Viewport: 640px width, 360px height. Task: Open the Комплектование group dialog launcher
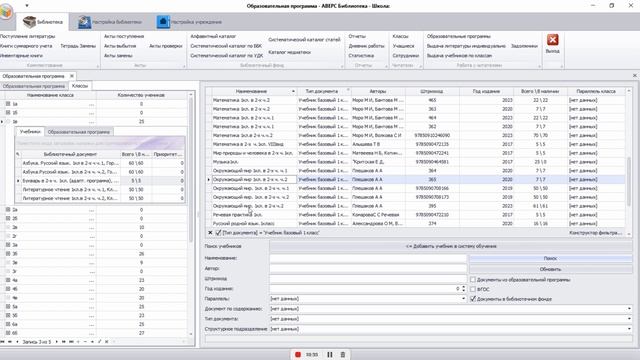(98, 66)
